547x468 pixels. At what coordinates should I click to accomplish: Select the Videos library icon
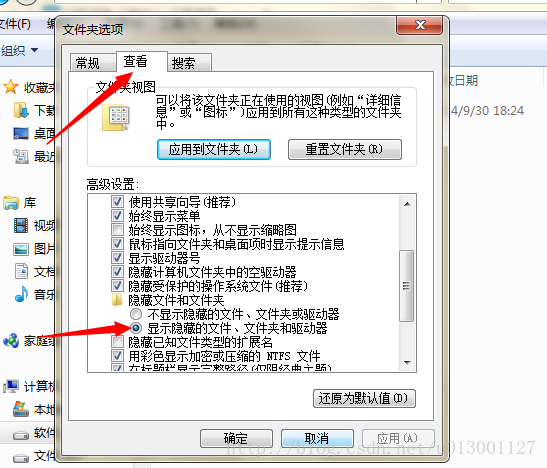(x=21, y=225)
